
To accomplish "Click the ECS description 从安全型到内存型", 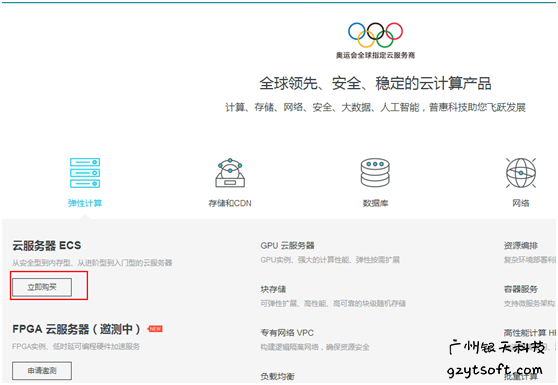I will coord(92,263).
